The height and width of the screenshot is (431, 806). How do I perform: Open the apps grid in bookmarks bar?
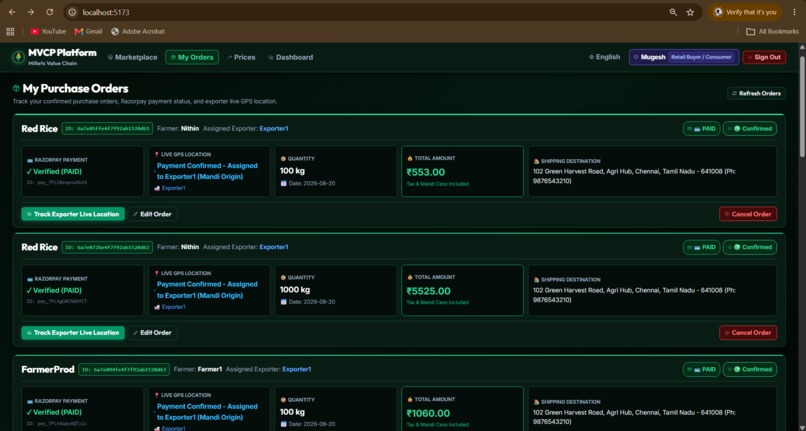click(x=10, y=31)
